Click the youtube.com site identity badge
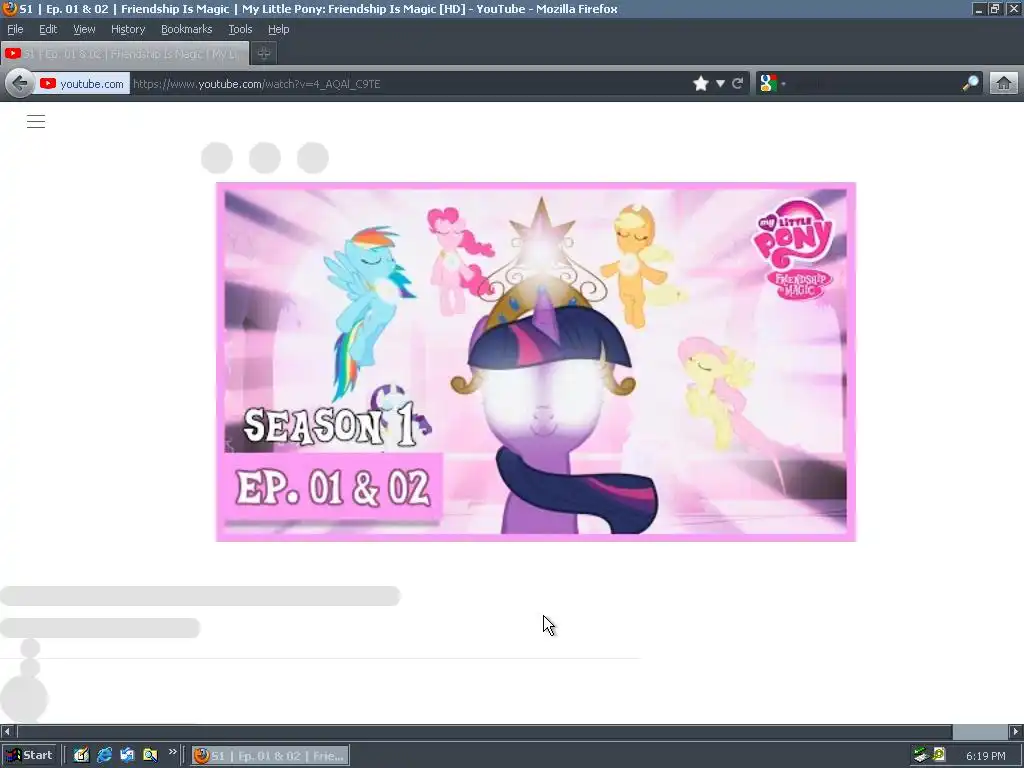 [82, 84]
